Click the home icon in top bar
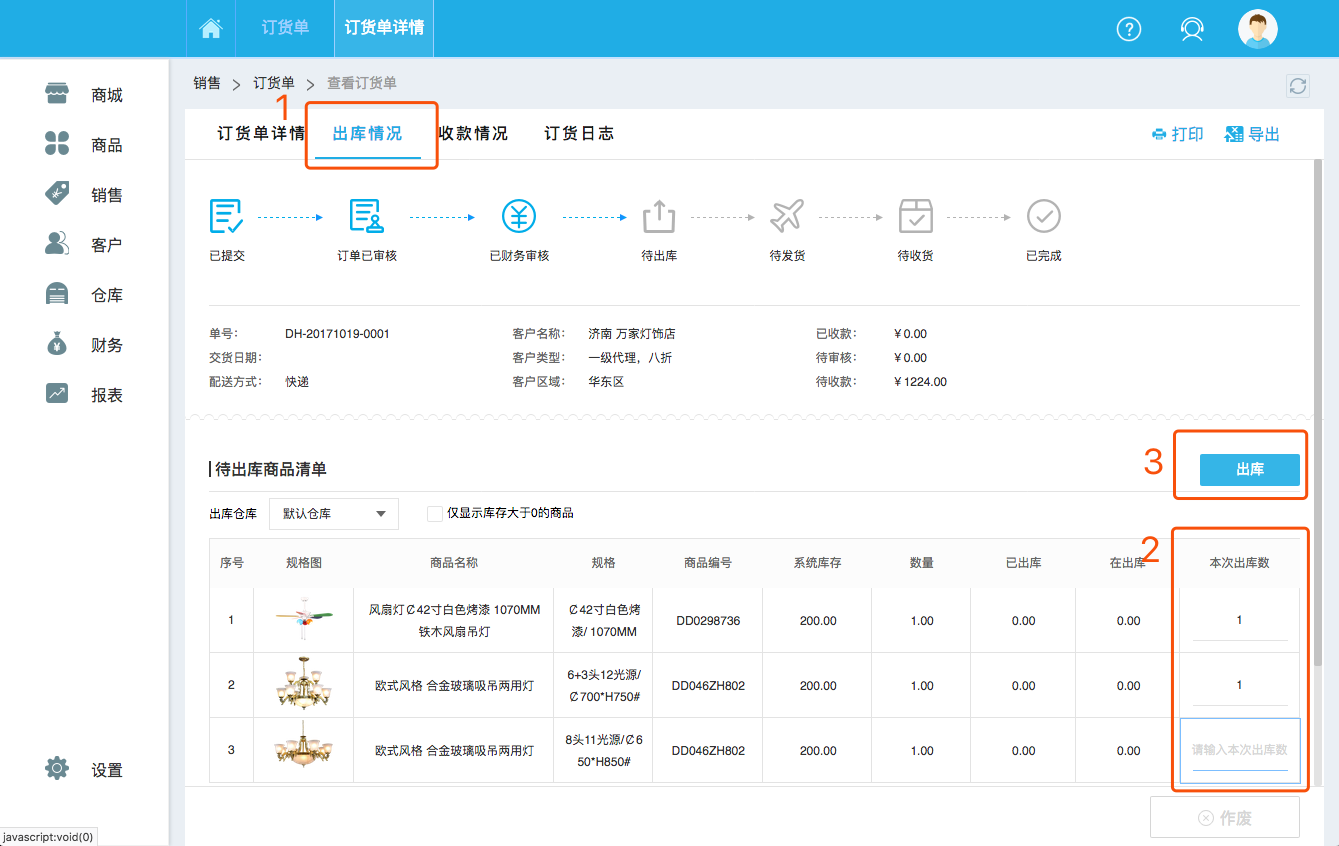 click(211, 28)
